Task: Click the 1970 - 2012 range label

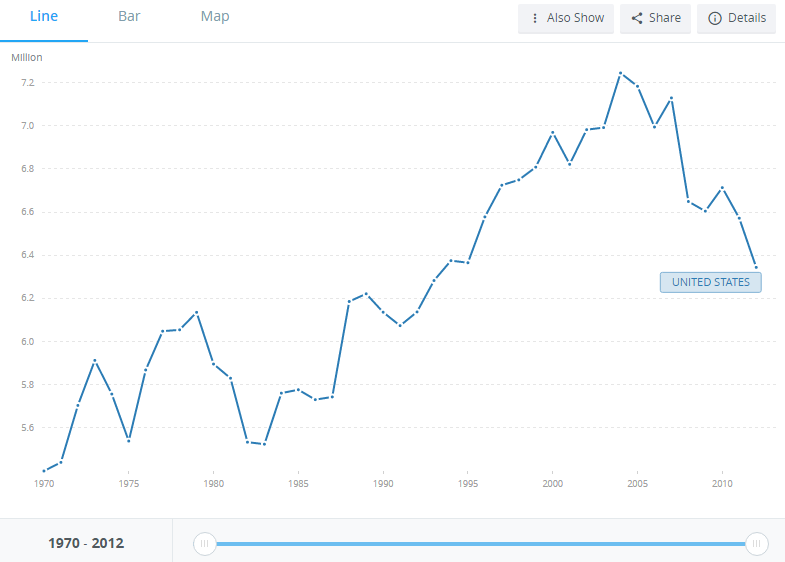Action: (x=86, y=543)
